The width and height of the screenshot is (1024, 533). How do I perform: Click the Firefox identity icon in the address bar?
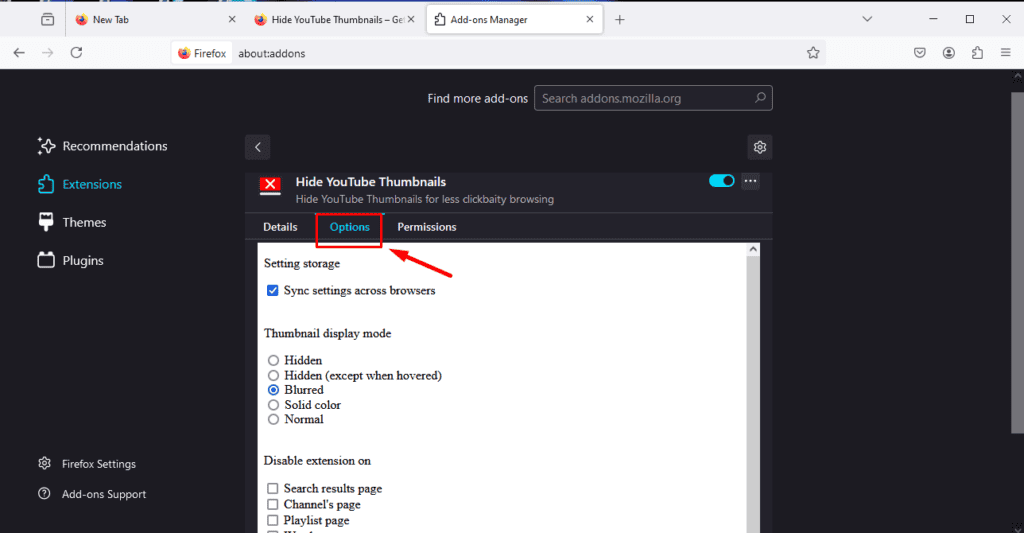click(x=201, y=53)
